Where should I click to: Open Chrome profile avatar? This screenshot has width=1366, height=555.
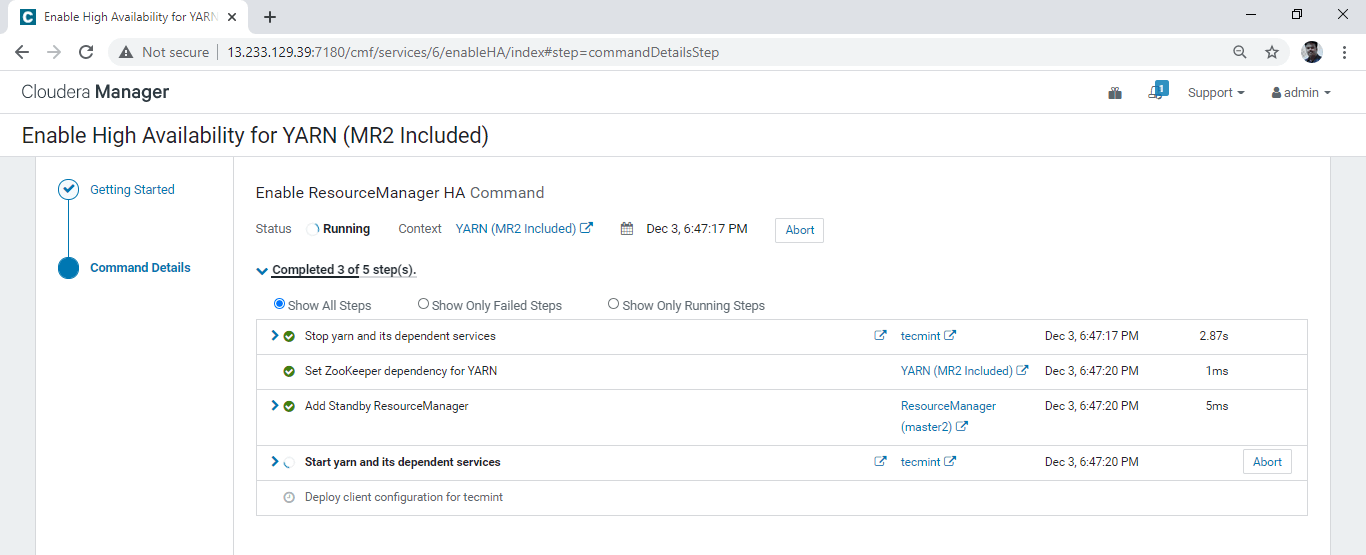(x=1312, y=52)
